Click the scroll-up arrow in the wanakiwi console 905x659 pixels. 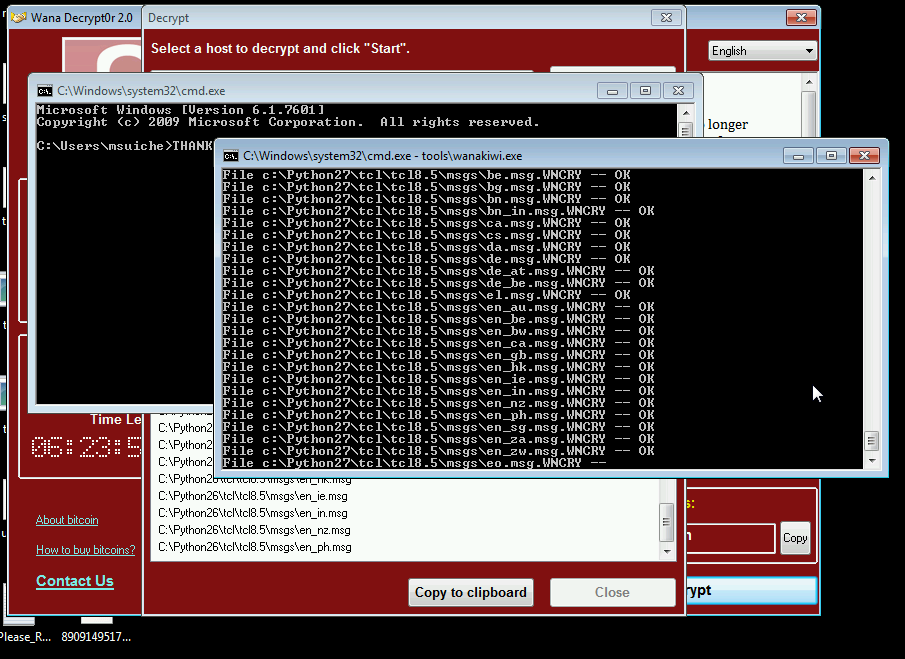click(872, 178)
